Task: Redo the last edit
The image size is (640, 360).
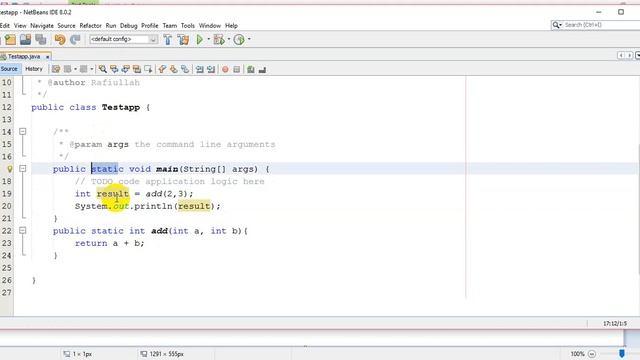Action: coord(75,40)
